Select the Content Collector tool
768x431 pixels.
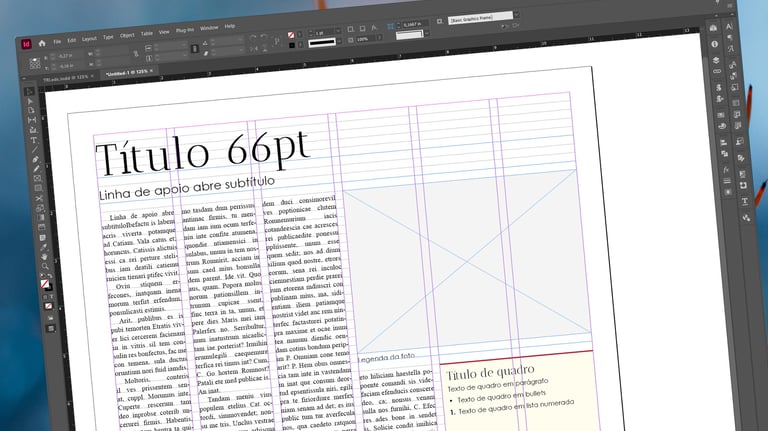click(33, 130)
